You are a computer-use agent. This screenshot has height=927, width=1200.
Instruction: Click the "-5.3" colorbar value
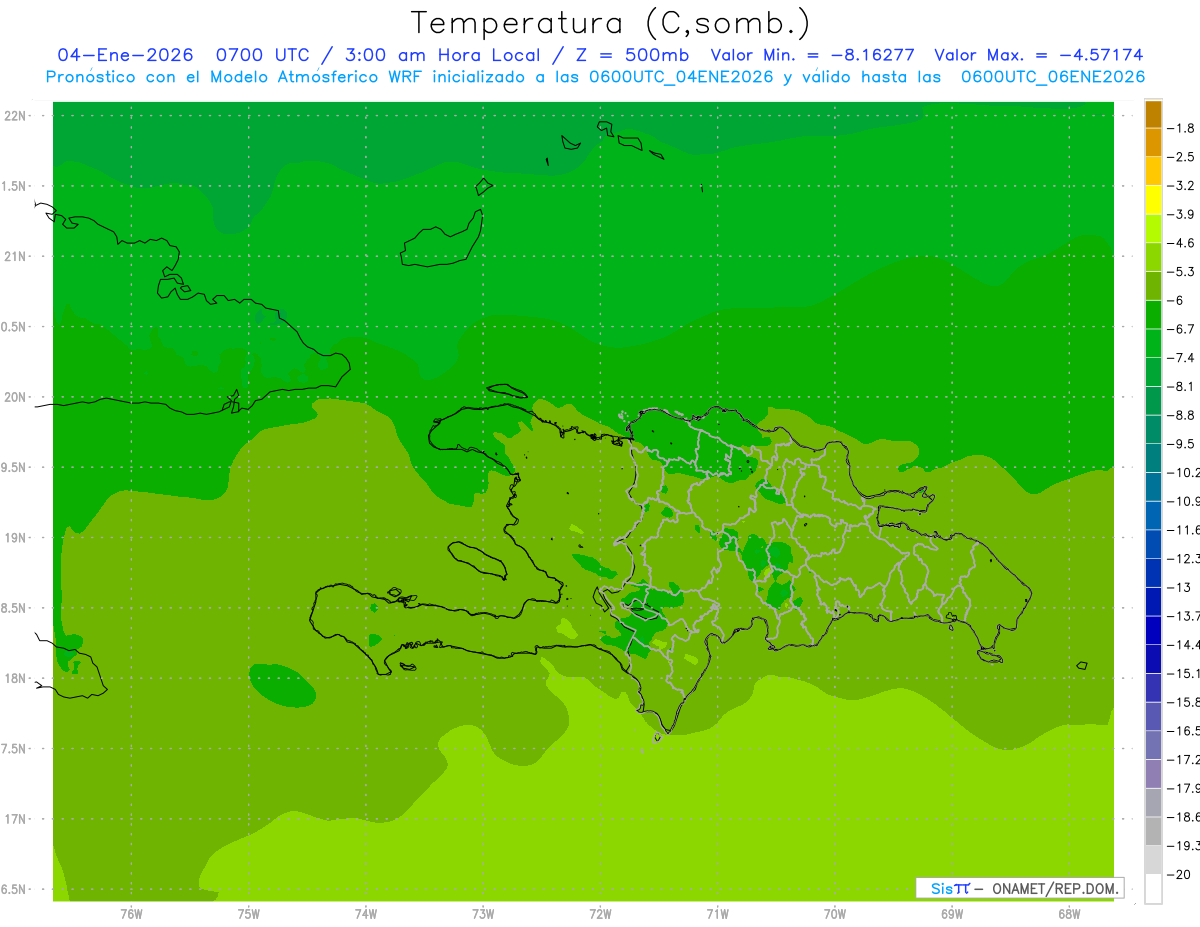point(1182,272)
